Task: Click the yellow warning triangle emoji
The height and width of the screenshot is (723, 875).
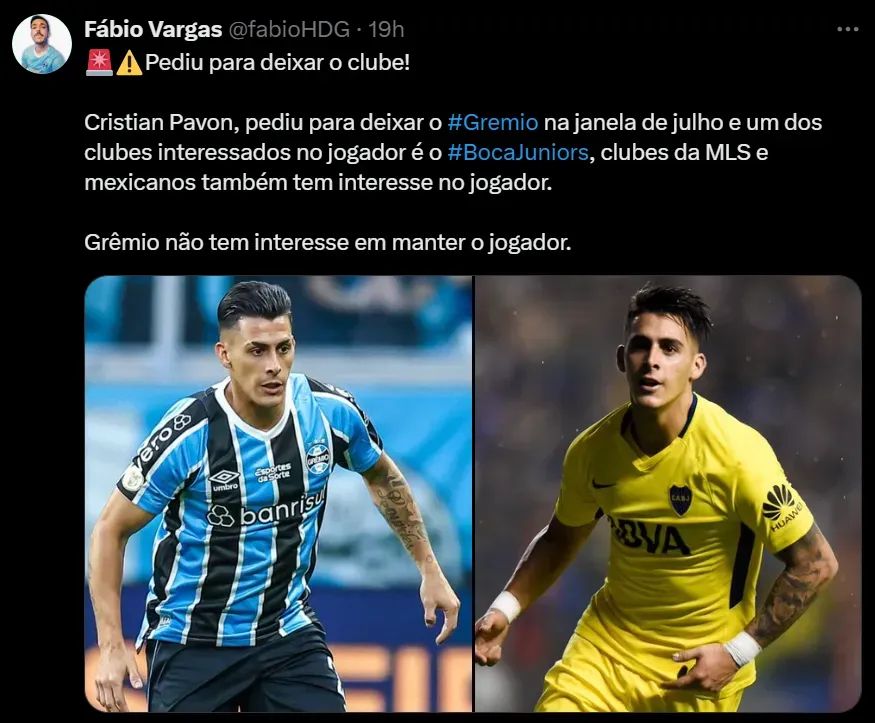Action: (x=129, y=62)
